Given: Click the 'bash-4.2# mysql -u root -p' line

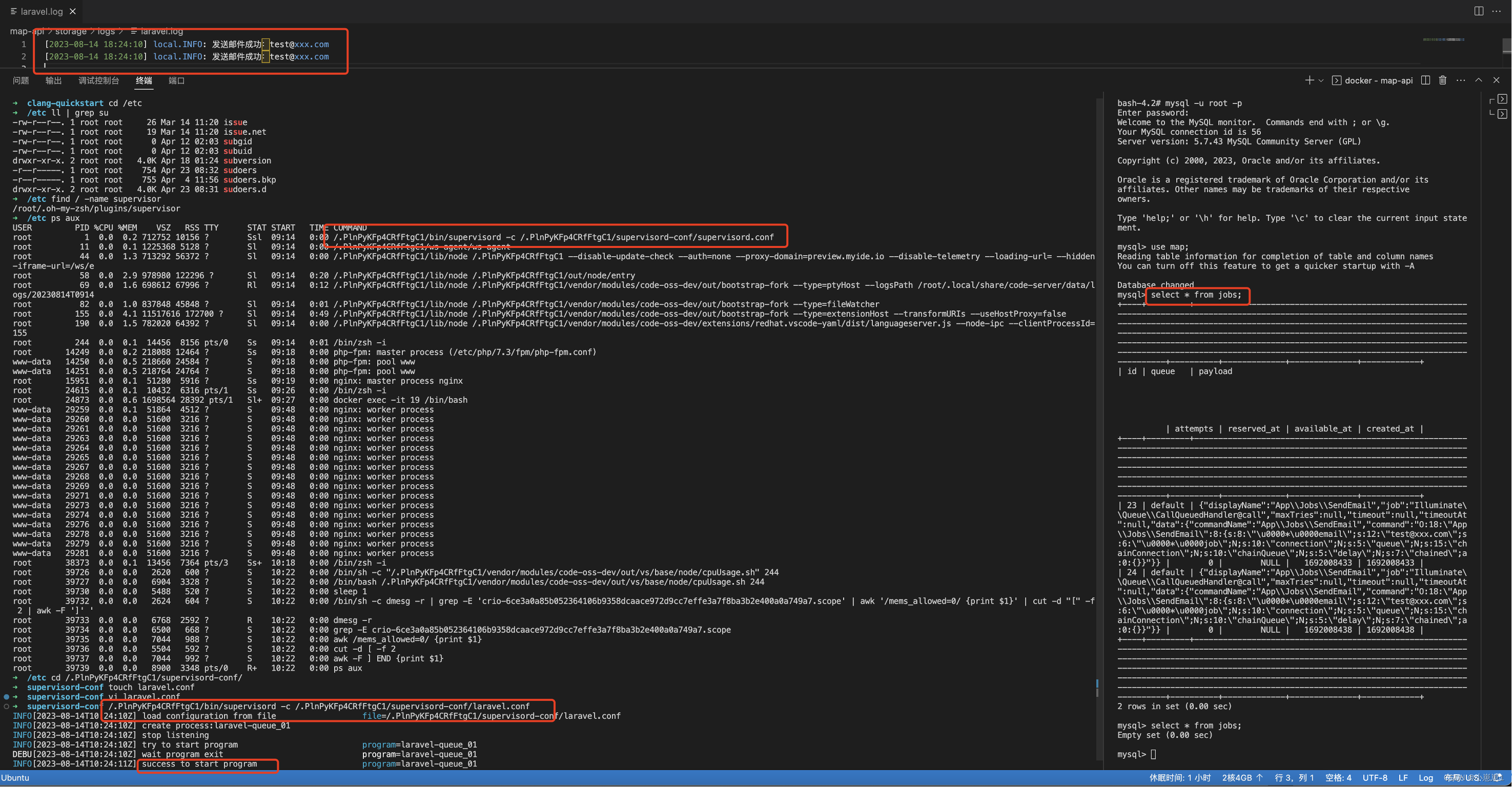Looking at the screenshot, I should point(1179,102).
